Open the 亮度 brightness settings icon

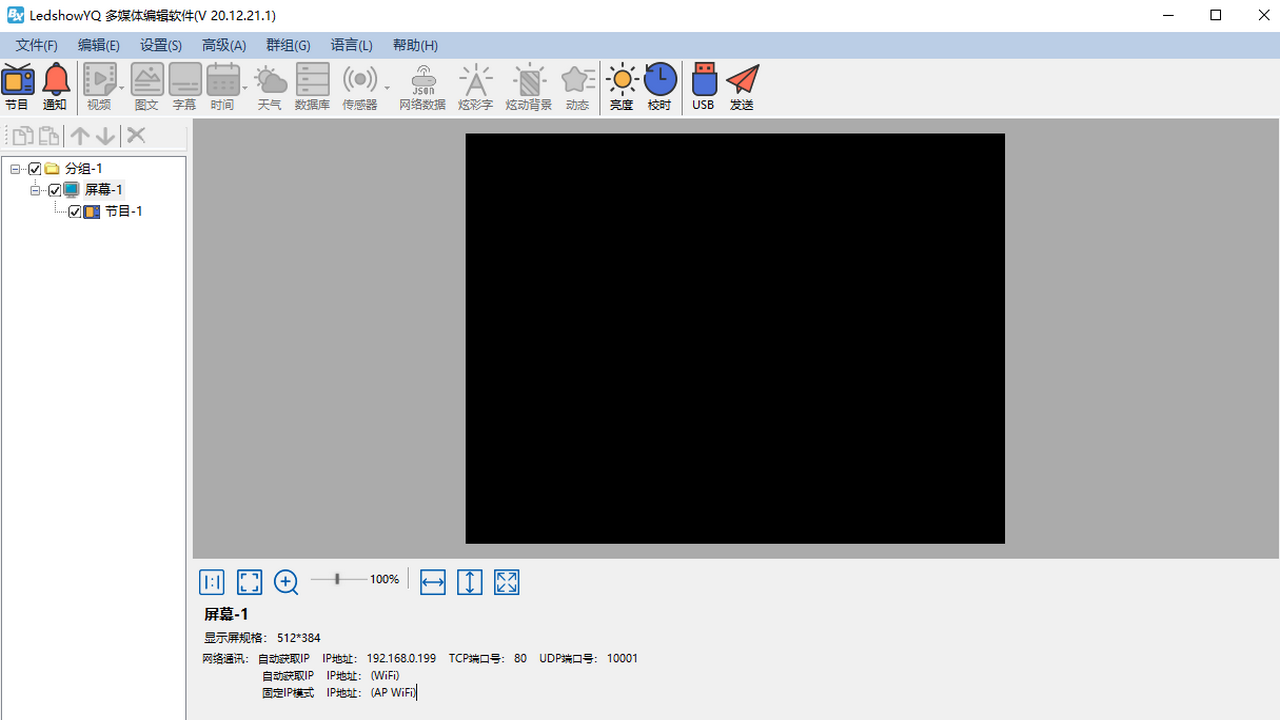[x=621, y=86]
